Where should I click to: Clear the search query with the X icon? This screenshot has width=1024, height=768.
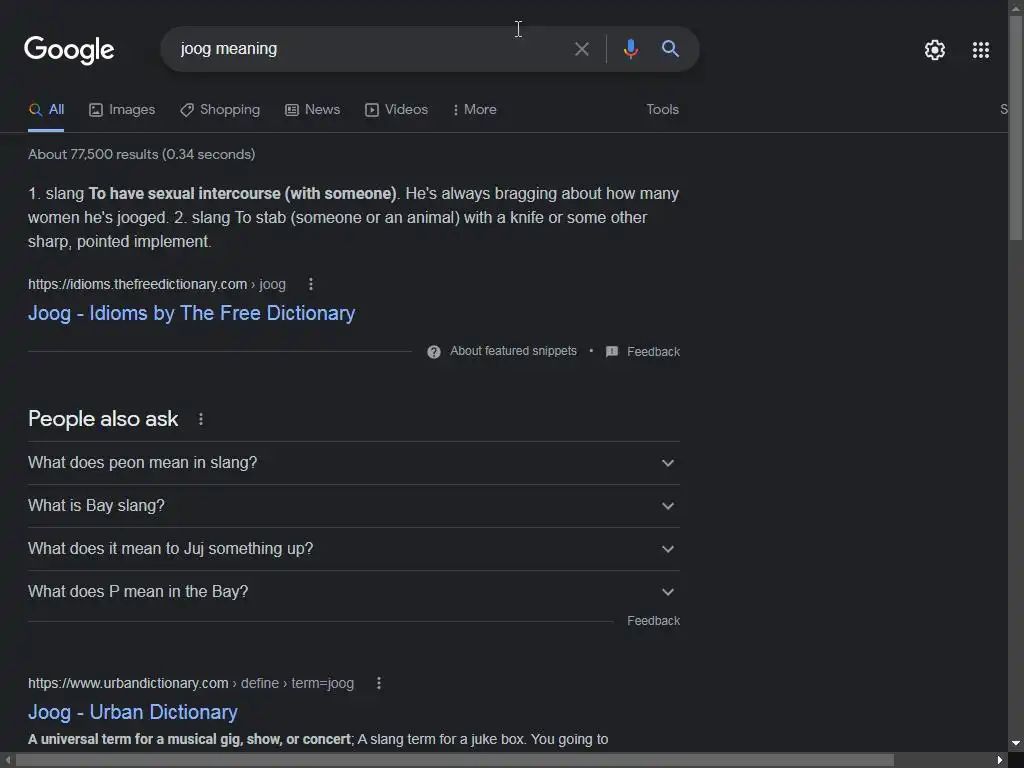(x=581, y=49)
